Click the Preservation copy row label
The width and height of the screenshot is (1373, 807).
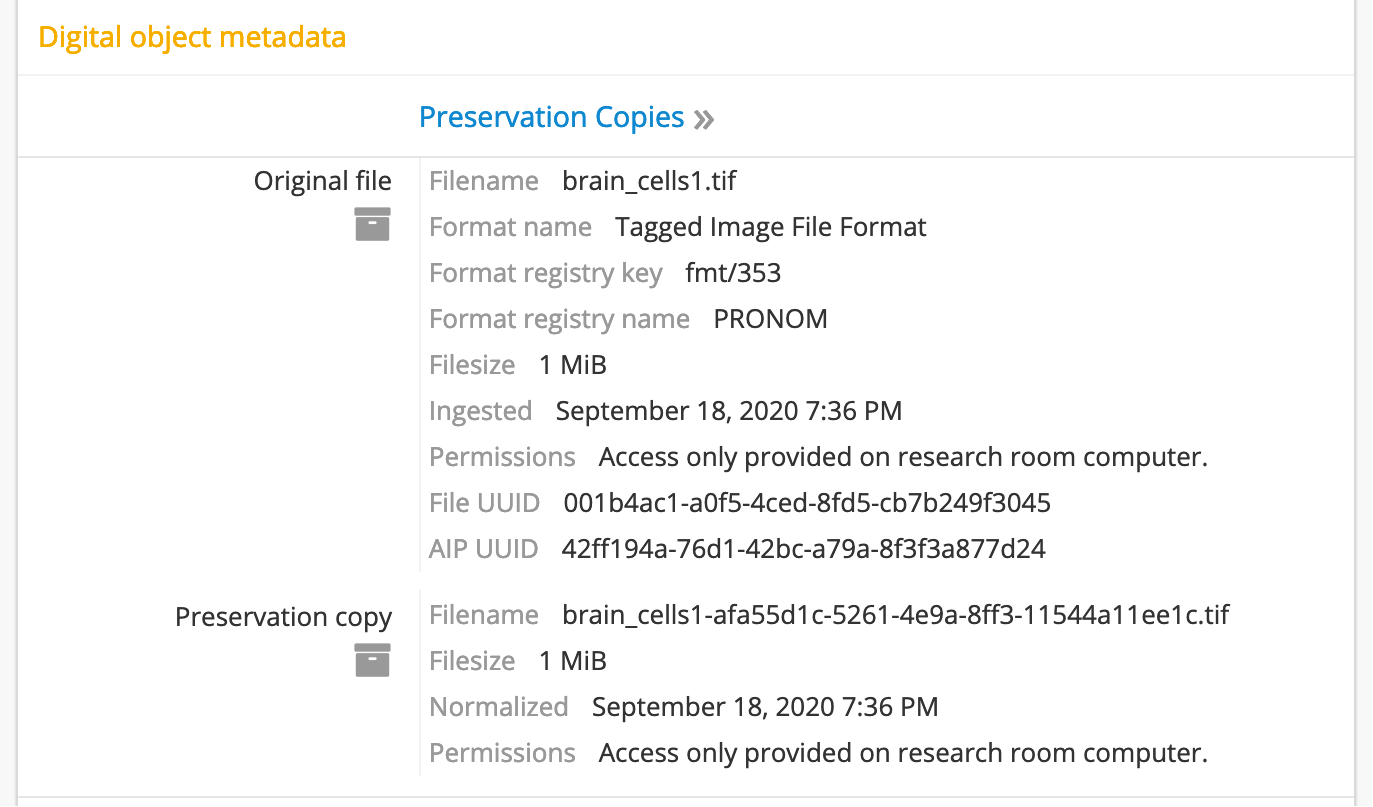tap(283, 617)
